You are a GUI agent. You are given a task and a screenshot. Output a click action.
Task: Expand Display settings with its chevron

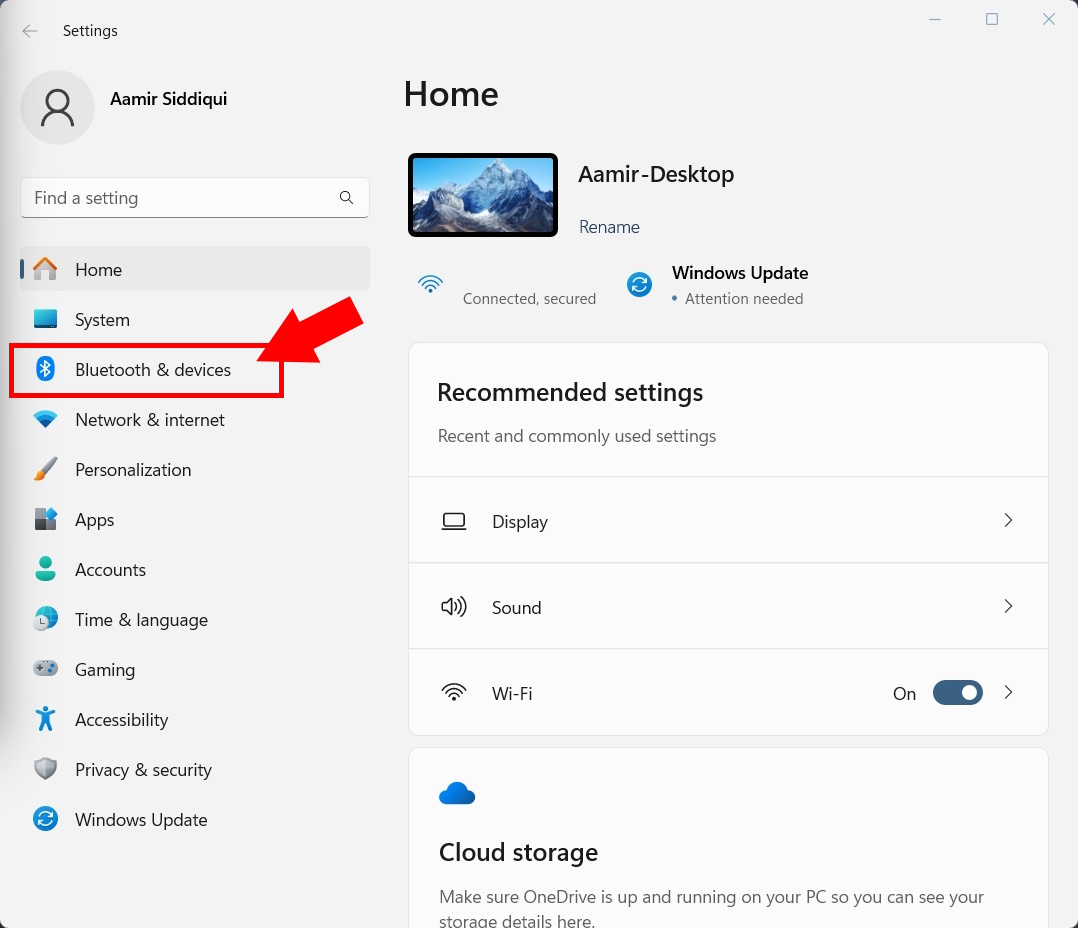[1008, 520]
